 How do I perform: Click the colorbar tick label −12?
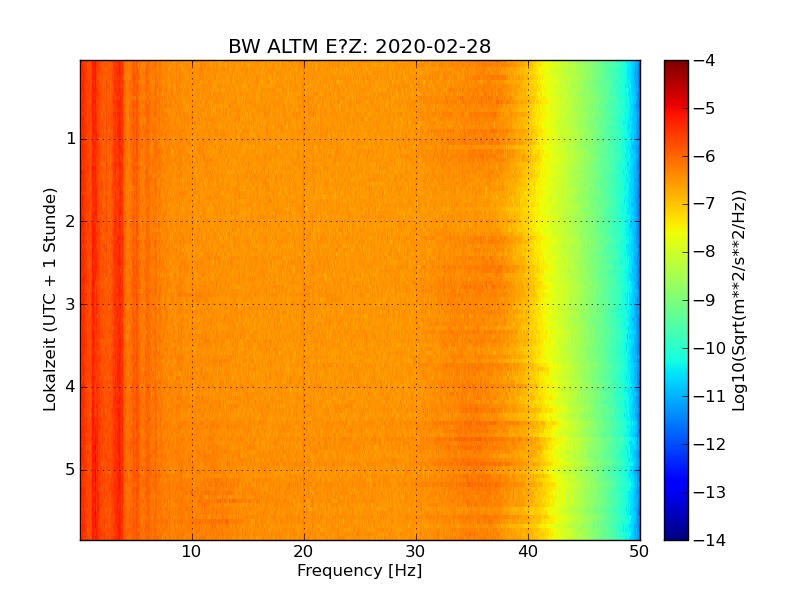pyautogui.click(x=710, y=444)
